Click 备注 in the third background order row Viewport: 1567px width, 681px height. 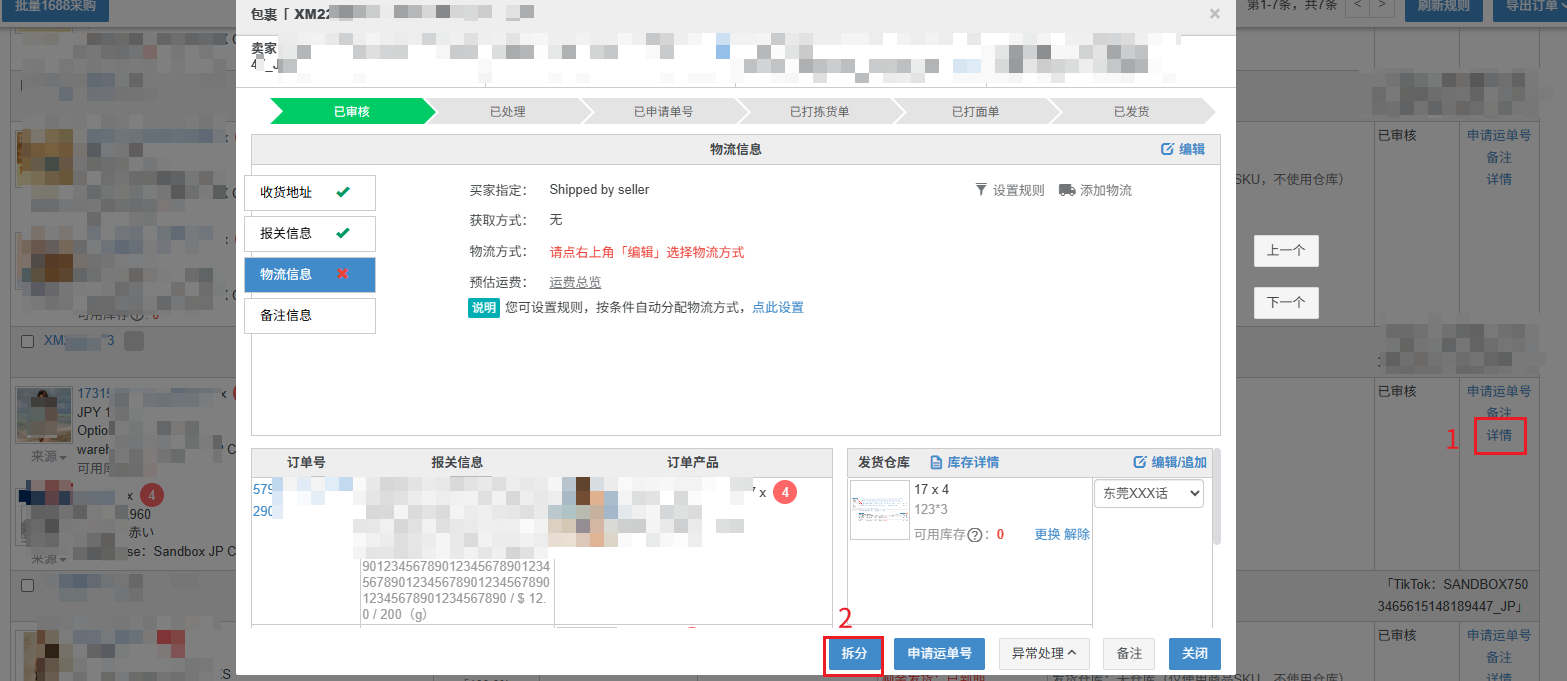[1499, 657]
